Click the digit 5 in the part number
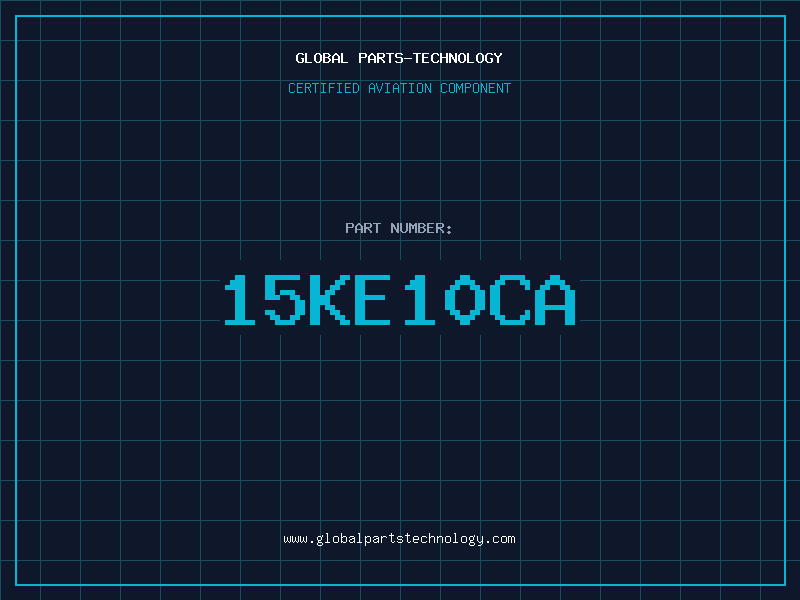 tap(285, 300)
